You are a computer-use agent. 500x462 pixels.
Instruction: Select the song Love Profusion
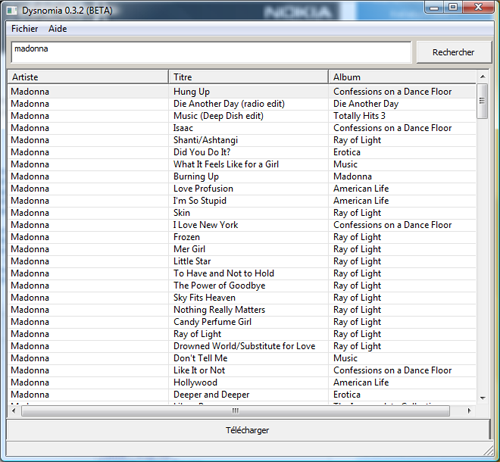pyautogui.click(x=203, y=188)
